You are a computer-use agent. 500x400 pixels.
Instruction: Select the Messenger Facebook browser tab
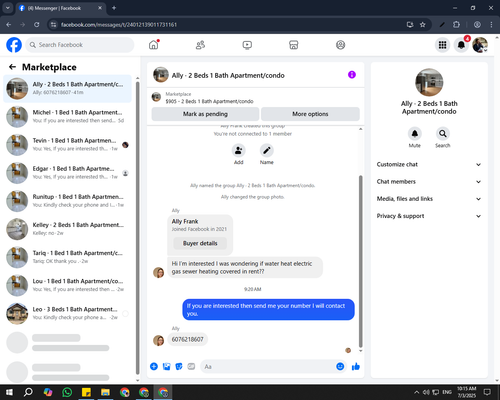(x=61, y=8)
